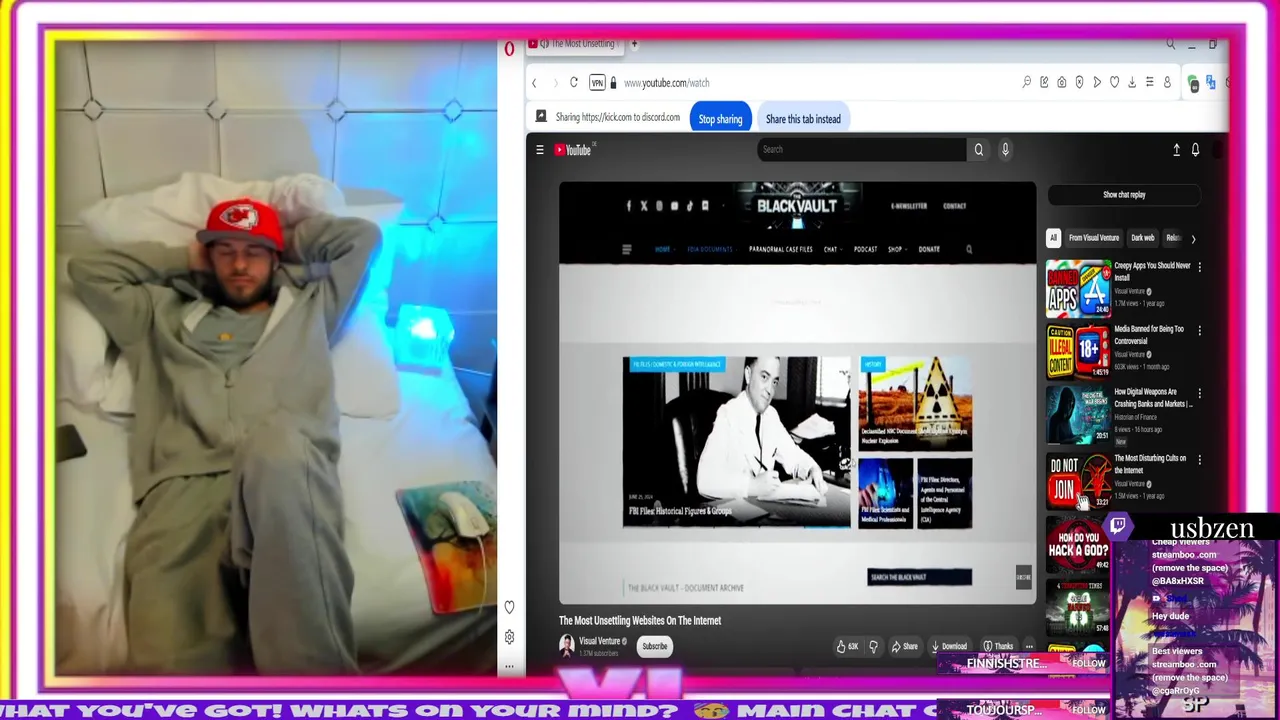
Task: Dislike the video with thumbs-down
Action: click(x=873, y=647)
